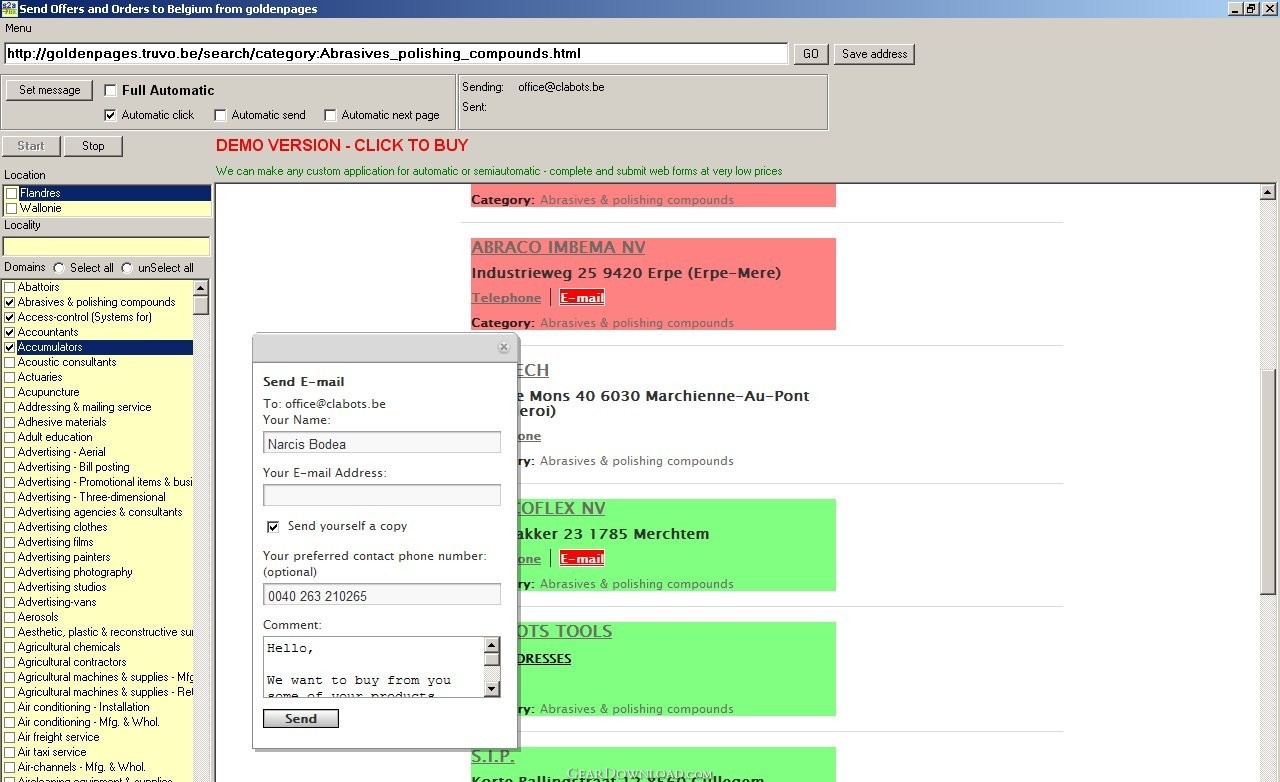Click Telephone link under ABRACO IMBEMA NV
Screen dimensions: 1280x782
506,298
